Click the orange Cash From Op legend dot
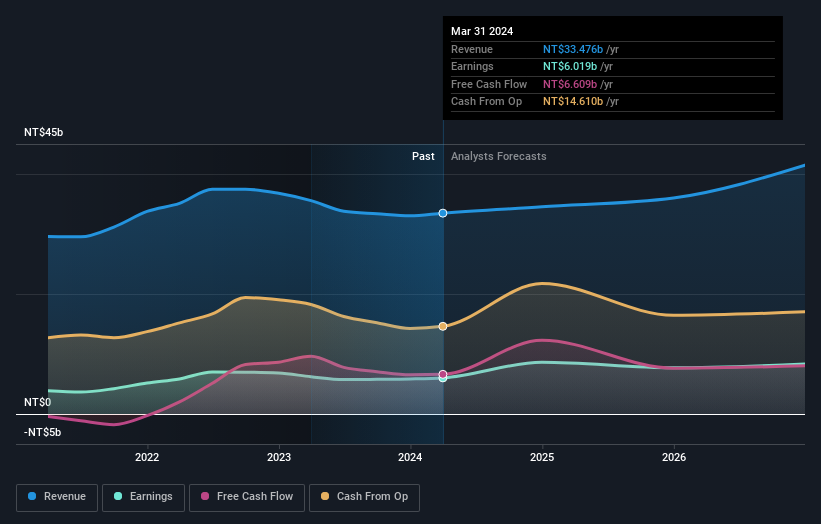The height and width of the screenshot is (524, 821). click(325, 496)
